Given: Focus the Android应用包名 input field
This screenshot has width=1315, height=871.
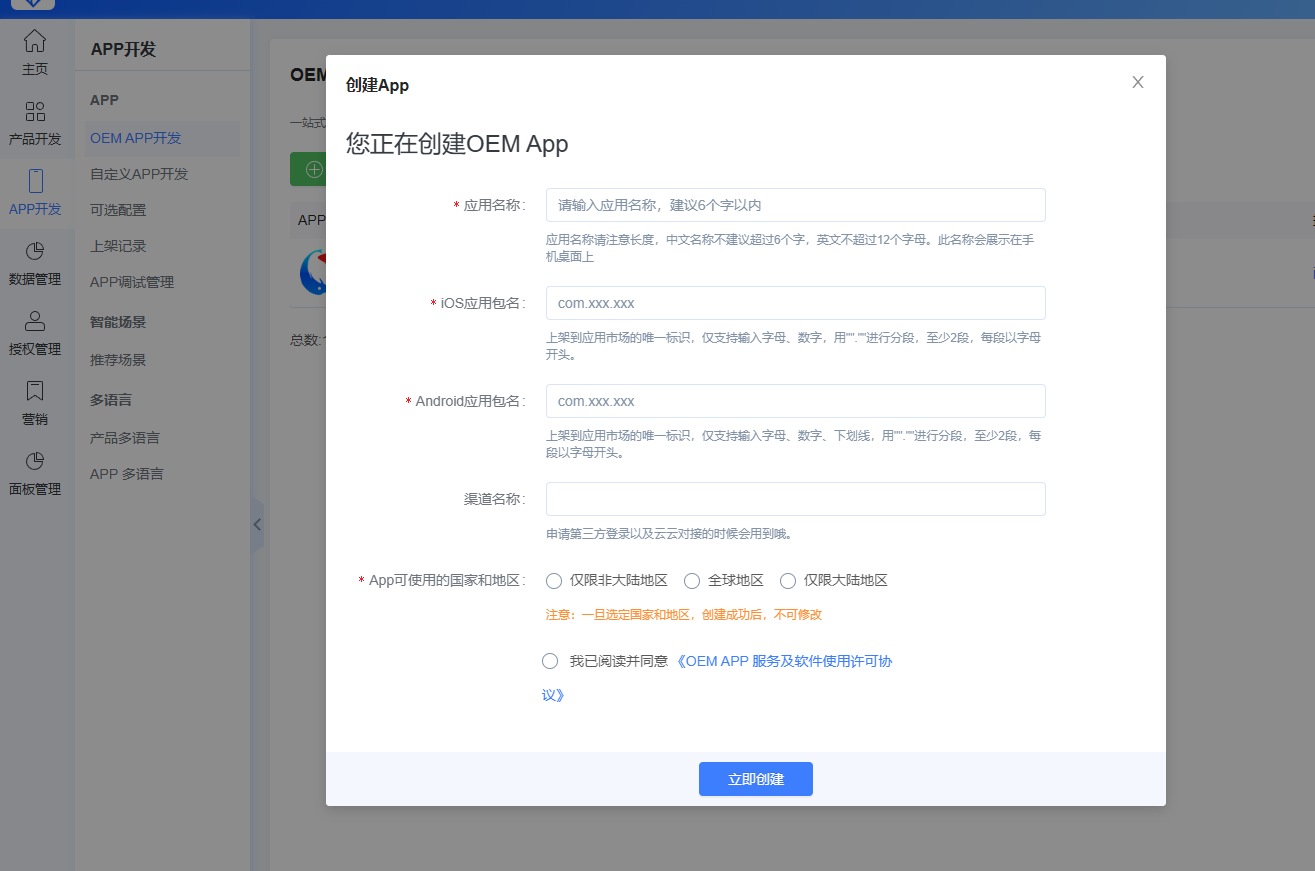Looking at the screenshot, I should 796,401.
